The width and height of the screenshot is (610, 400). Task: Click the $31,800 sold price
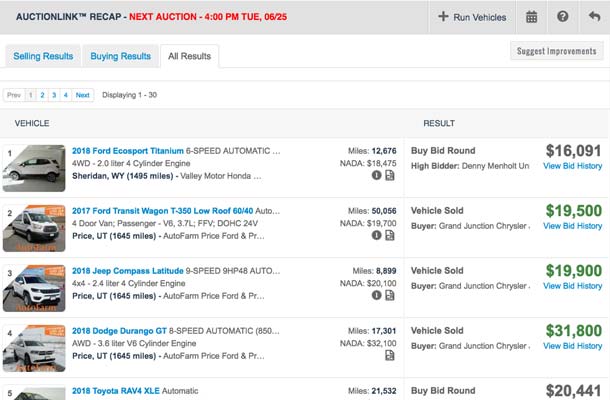point(573,330)
